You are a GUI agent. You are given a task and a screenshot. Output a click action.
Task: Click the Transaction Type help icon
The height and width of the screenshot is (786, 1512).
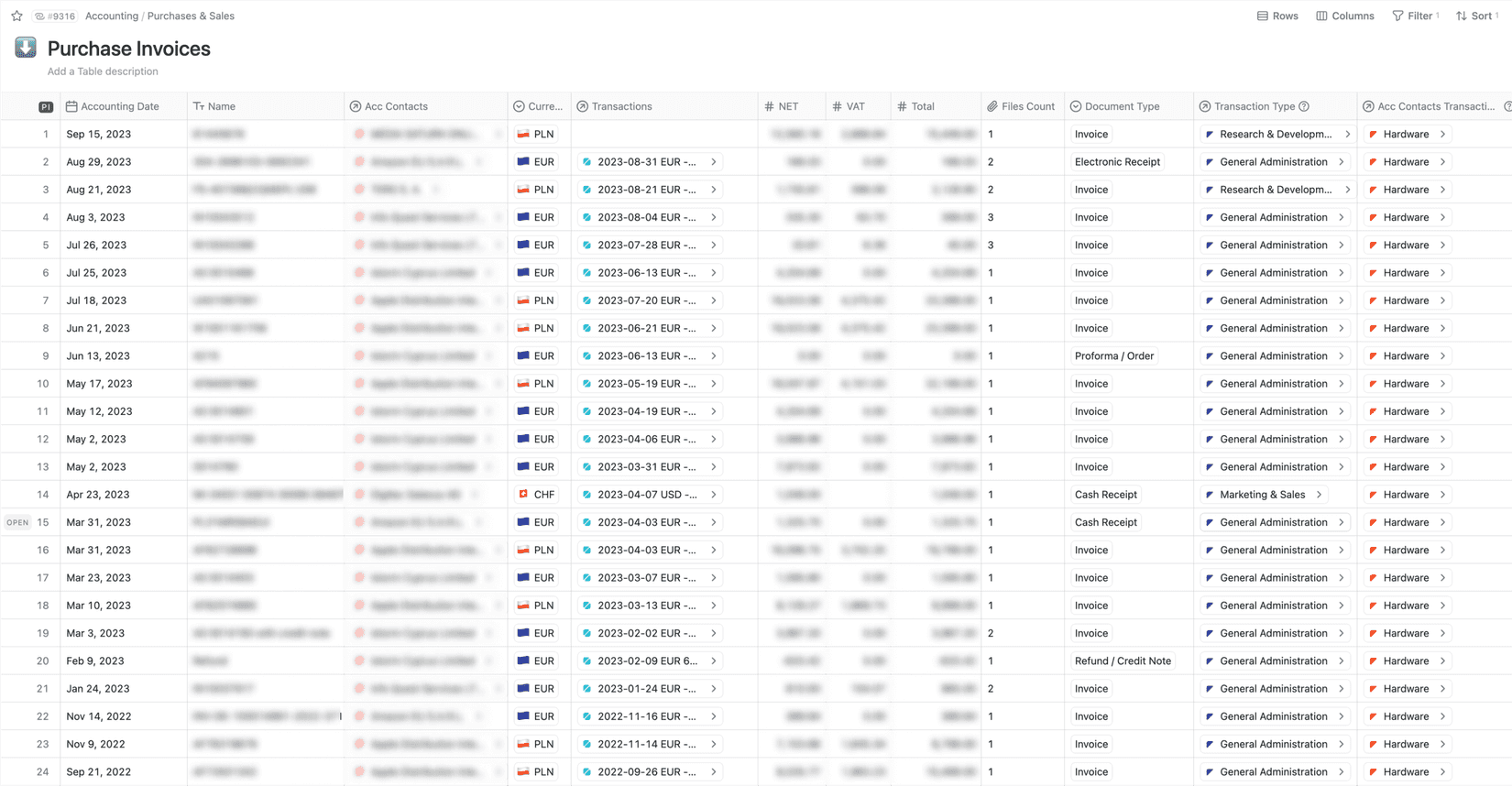point(1304,106)
